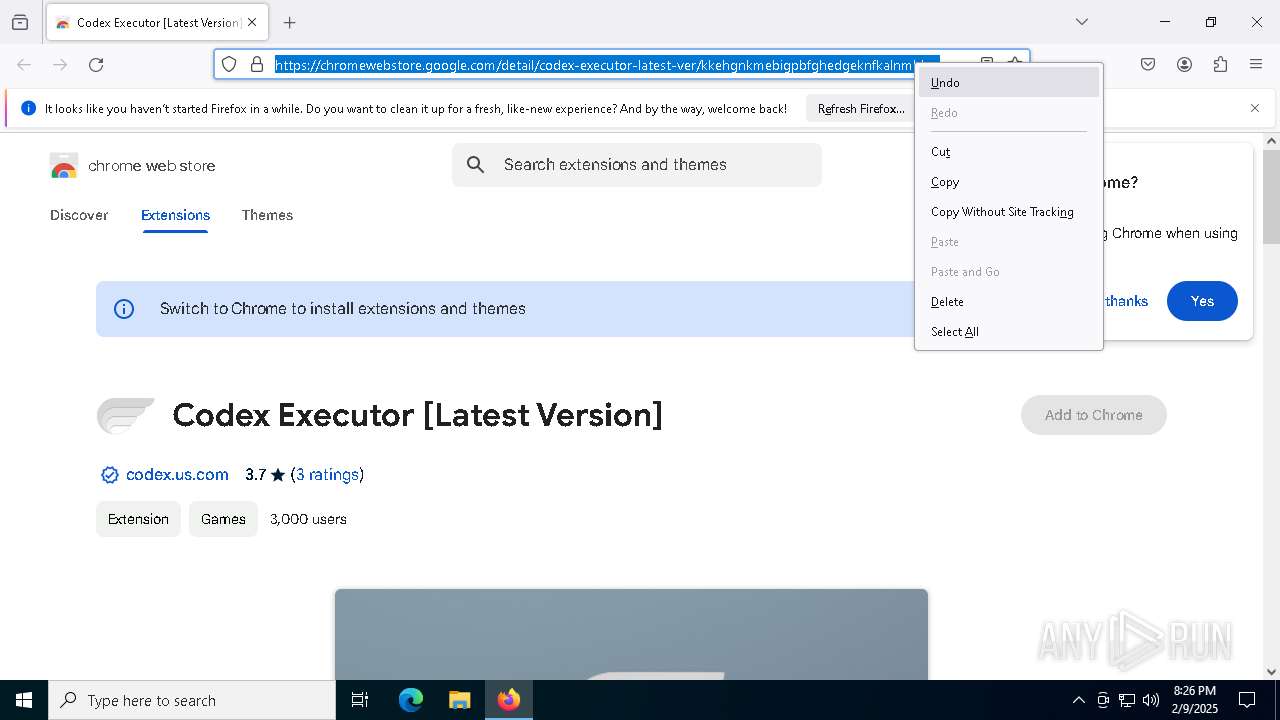Choose Copy Without Site Tracking
Image resolution: width=1280 pixels, height=720 pixels.
coord(1009,212)
